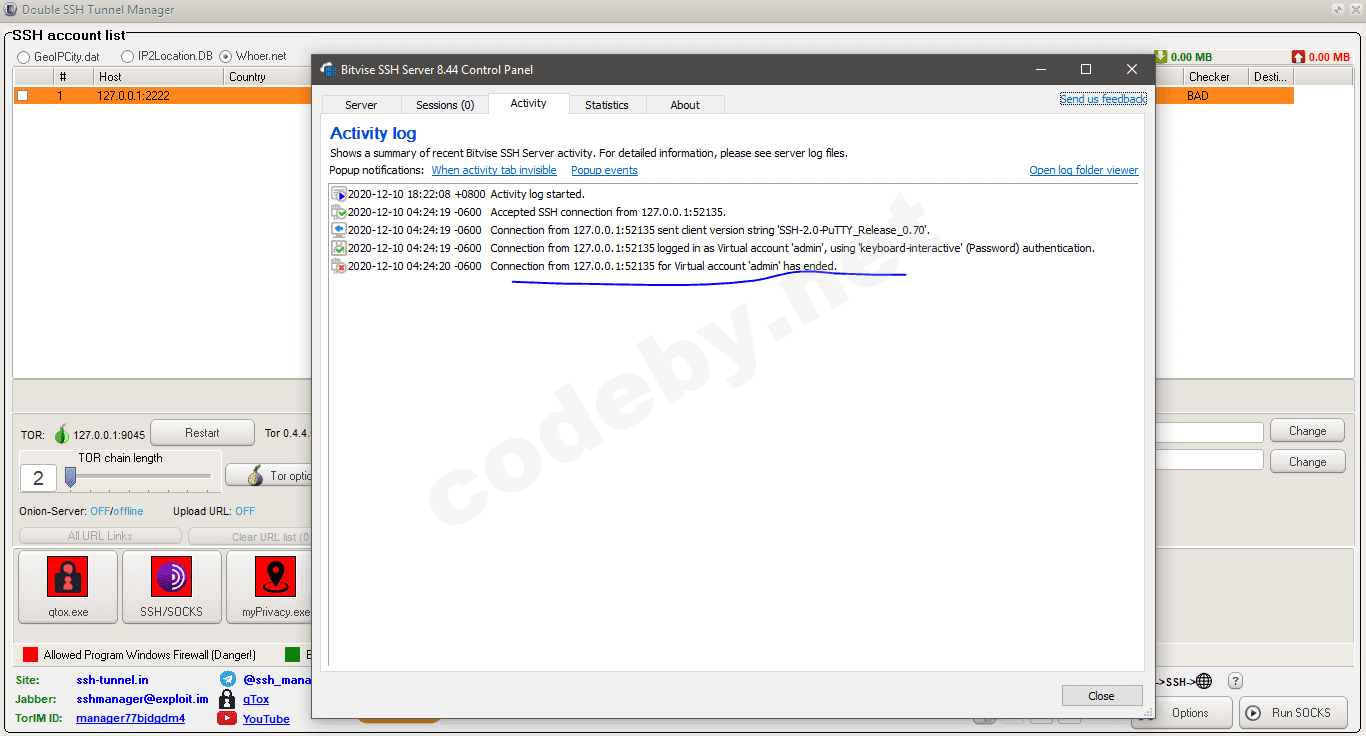Launch the qtox.exe program icon
The height and width of the screenshot is (736, 1366).
click(68, 577)
